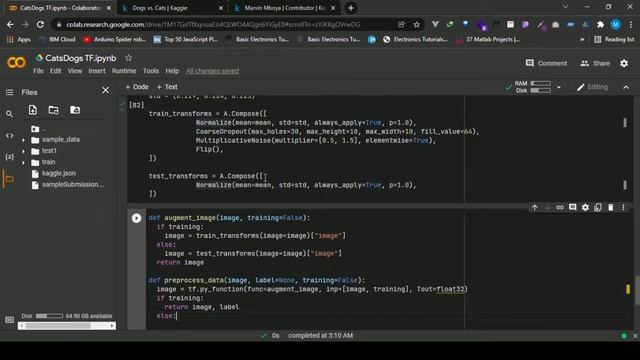The height and width of the screenshot is (360, 640).
Task: Mount Google Drive from the Files panel
Action: point(75,110)
